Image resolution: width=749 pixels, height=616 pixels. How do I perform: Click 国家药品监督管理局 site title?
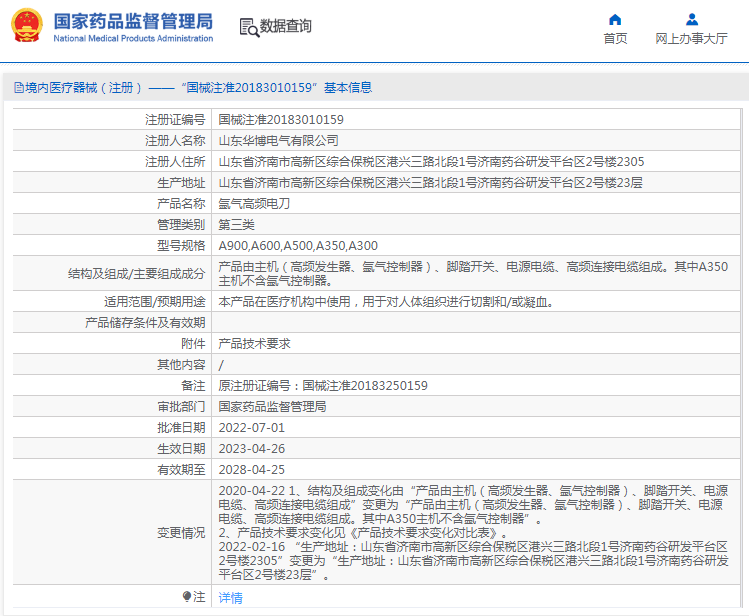click(x=133, y=21)
